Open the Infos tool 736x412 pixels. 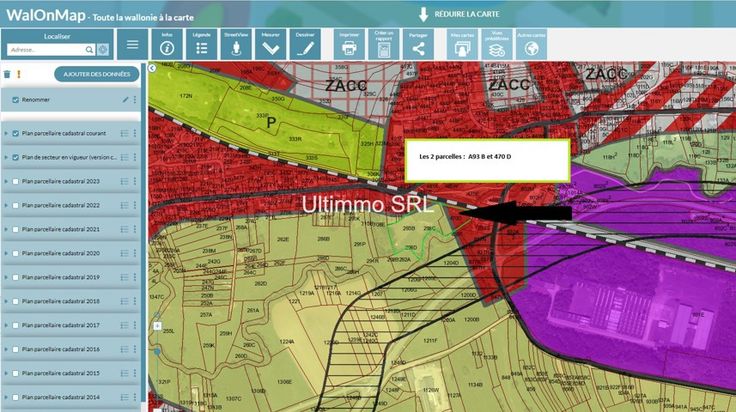167,47
